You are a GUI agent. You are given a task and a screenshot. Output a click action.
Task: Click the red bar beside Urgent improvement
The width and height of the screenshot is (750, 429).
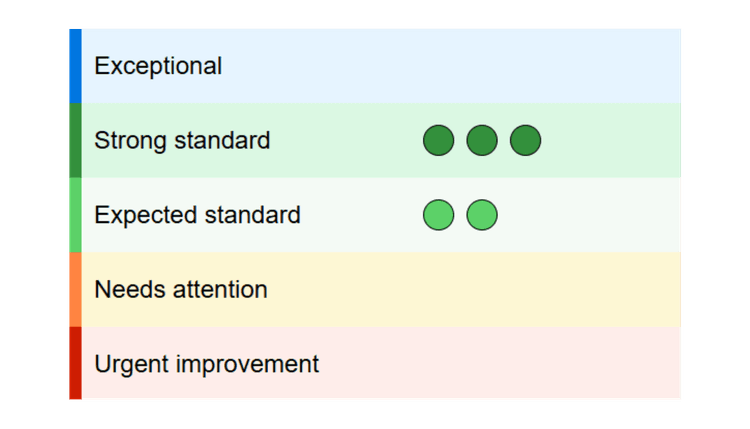pyautogui.click(x=75, y=364)
